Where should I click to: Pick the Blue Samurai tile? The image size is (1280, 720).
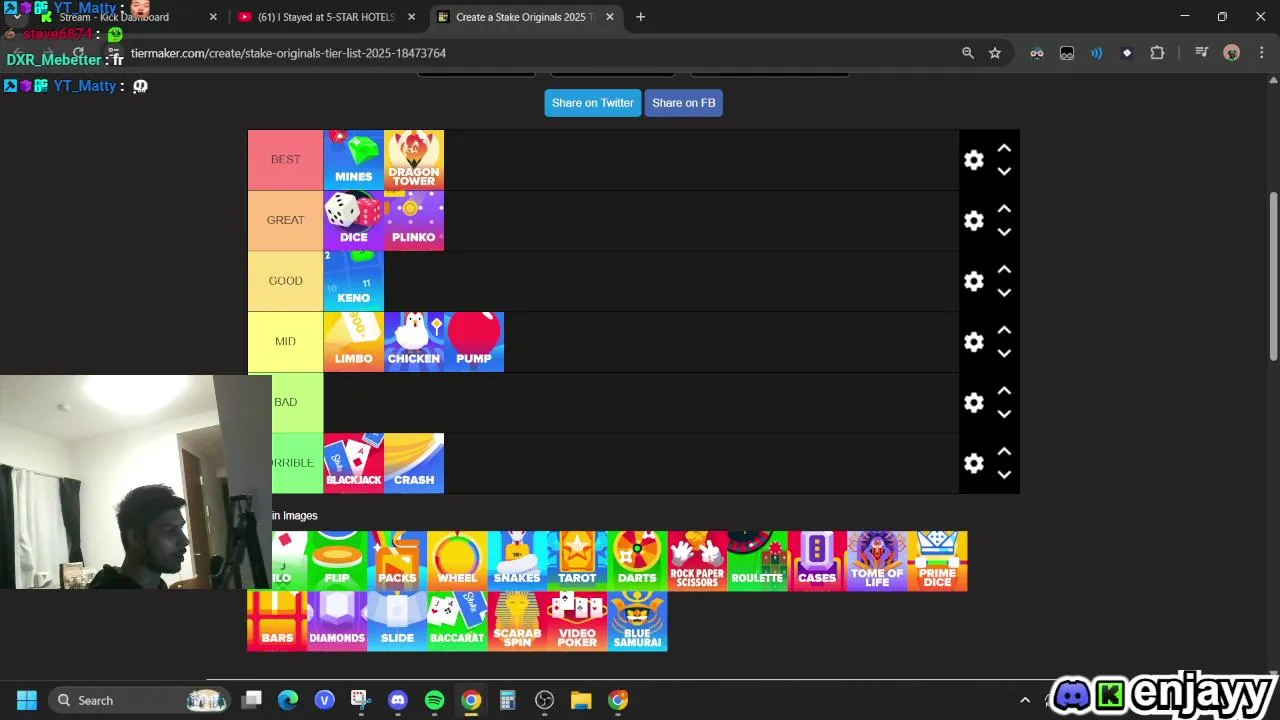click(x=637, y=621)
